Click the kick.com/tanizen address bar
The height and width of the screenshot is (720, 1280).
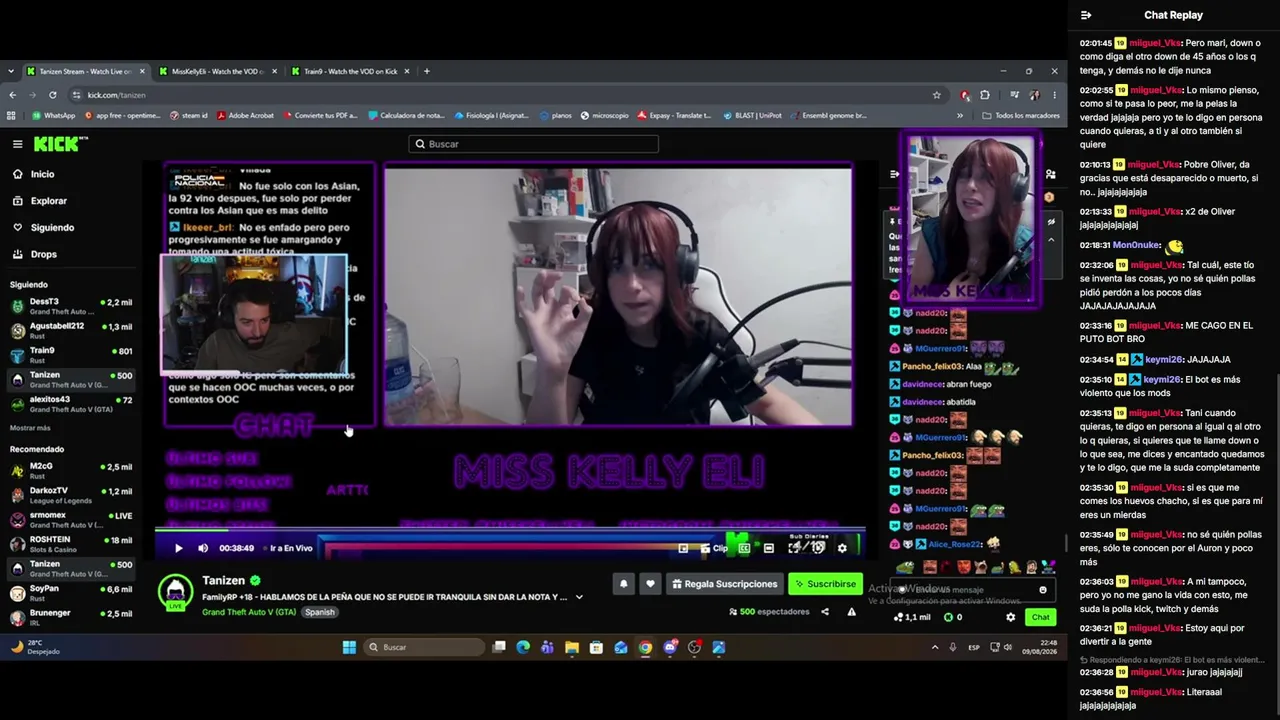505,95
